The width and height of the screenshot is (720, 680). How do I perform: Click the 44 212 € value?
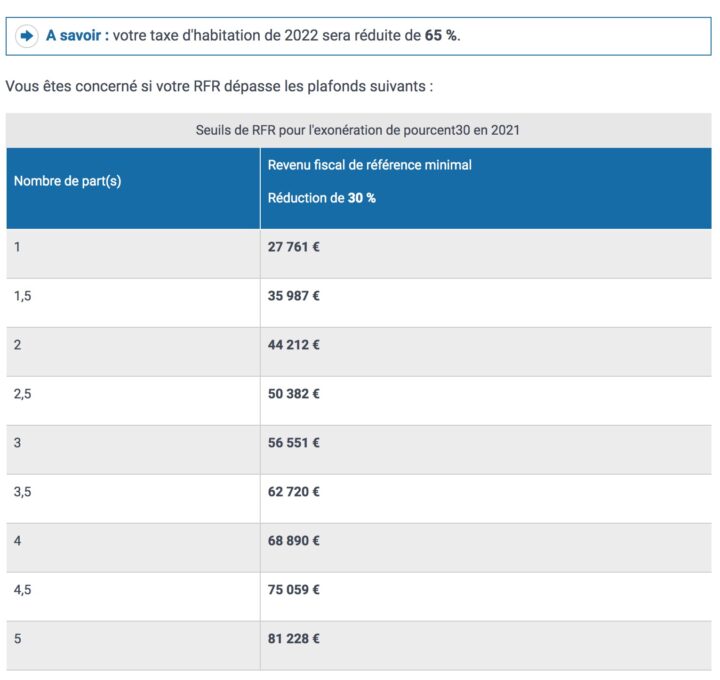pos(293,345)
